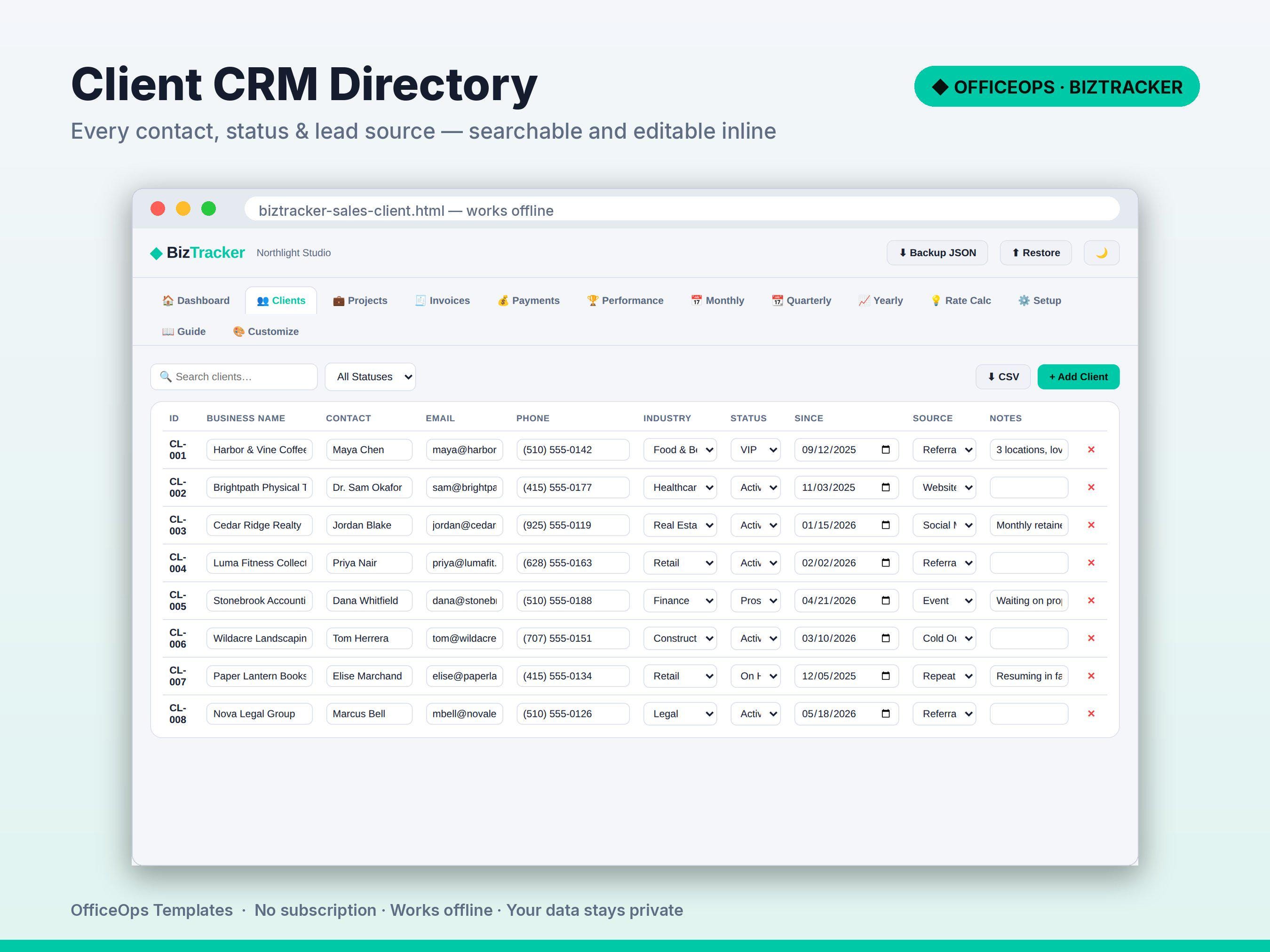Change Status dropdown for Stonebrook Accounting
The height and width of the screenshot is (952, 1270).
(755, 600)
